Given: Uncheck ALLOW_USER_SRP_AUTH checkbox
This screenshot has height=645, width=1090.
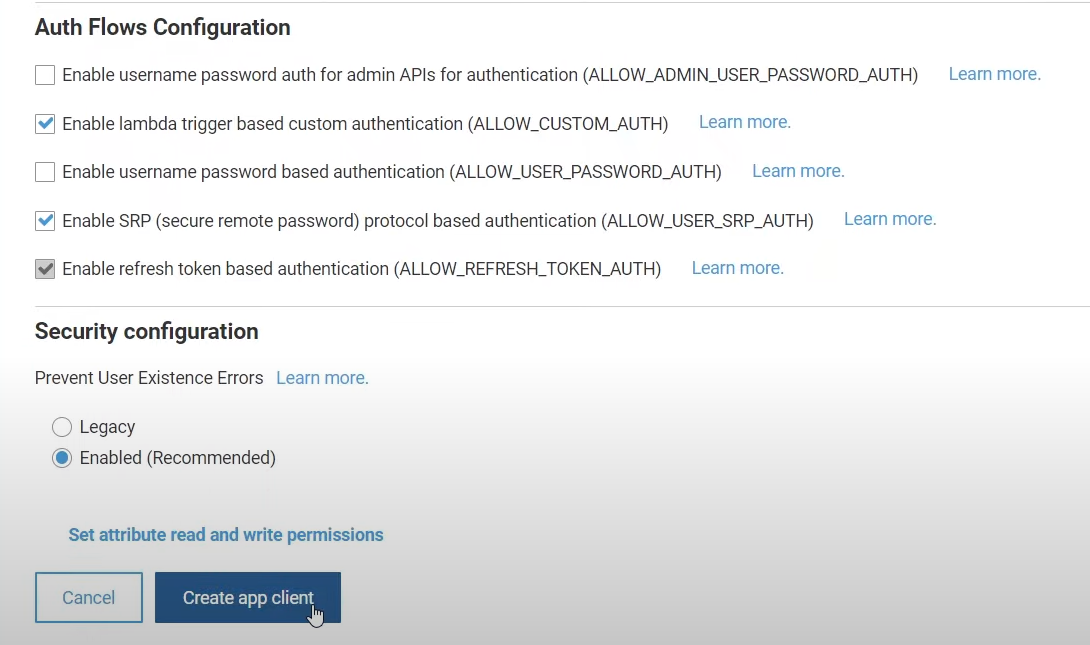Looking at the screenshot, I should tap(45, 221).
